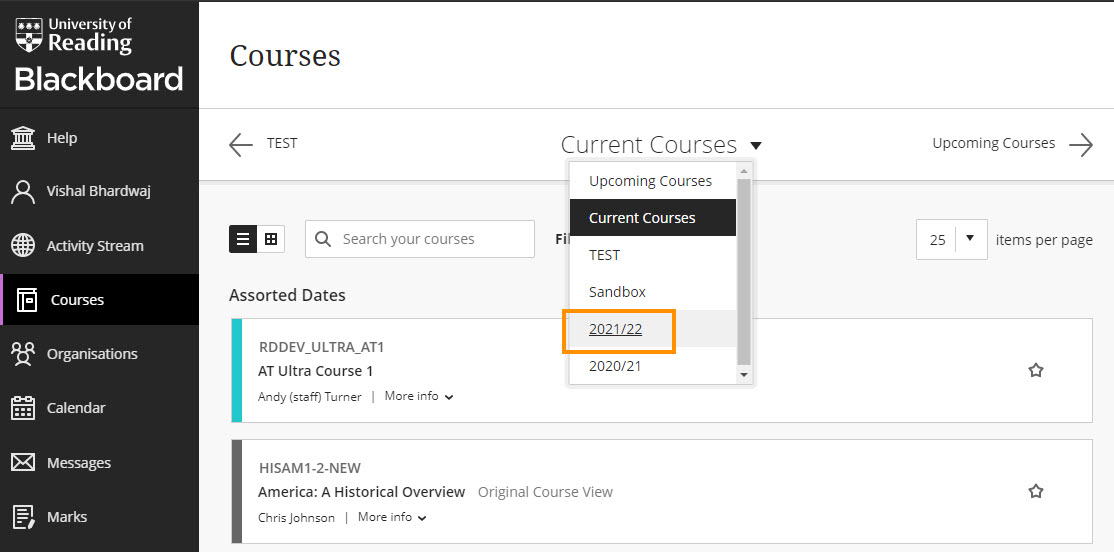The image size is (1114, 552).
Task: Choose Sandbox from the term dropdown
Action: point(652,291)
